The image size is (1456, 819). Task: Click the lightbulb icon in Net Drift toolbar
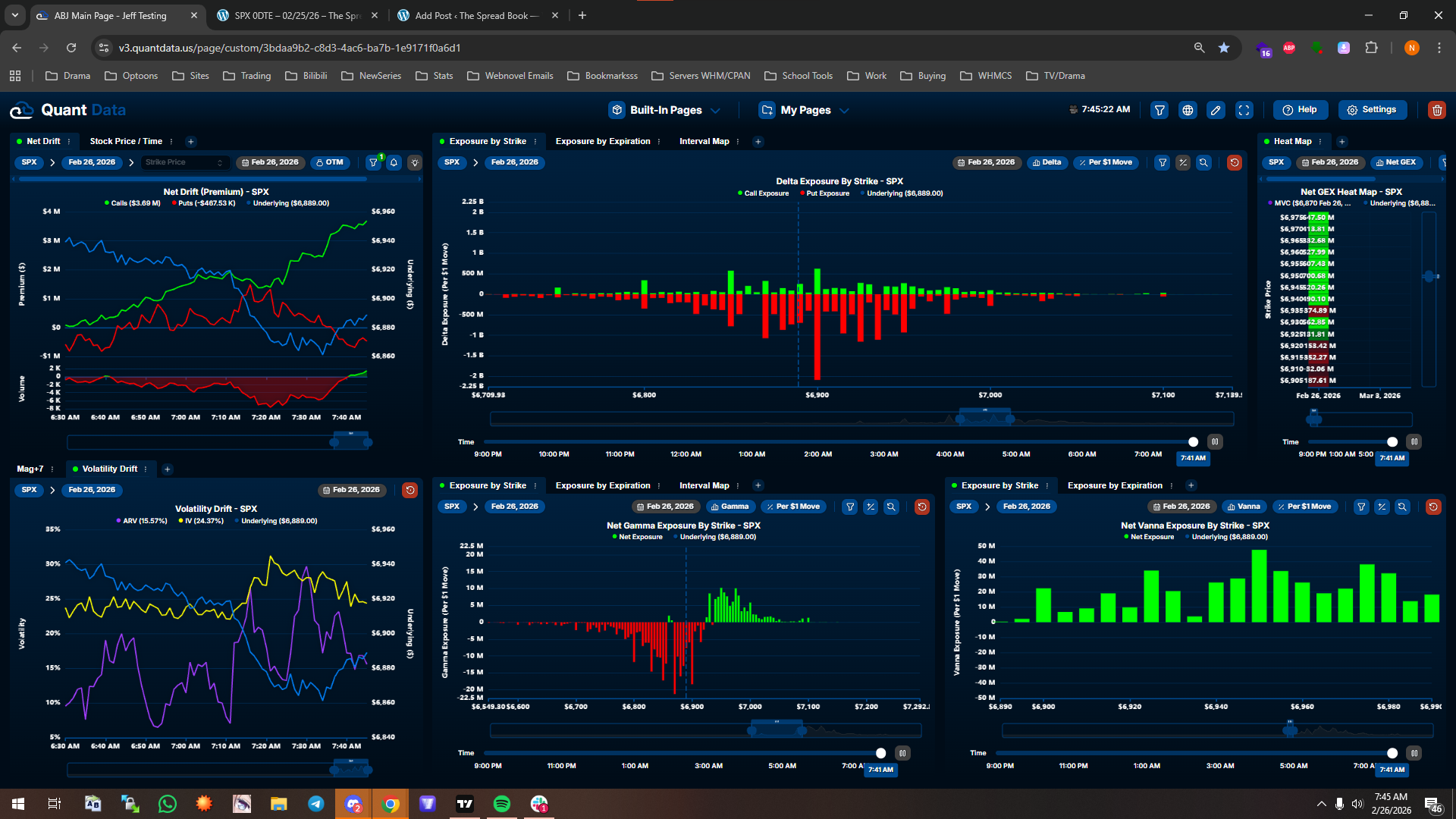(415, 162)
